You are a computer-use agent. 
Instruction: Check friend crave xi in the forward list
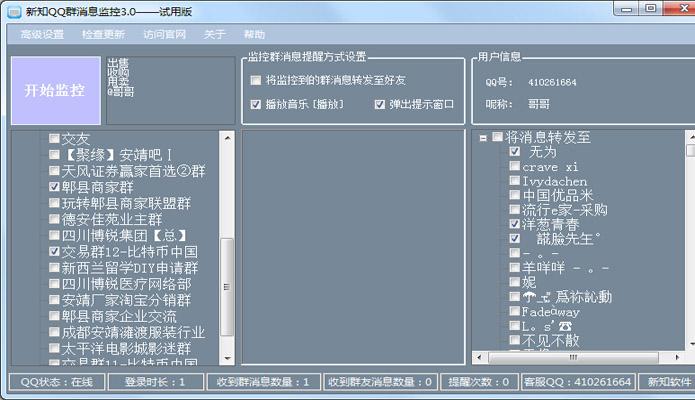tap(514, 167)
